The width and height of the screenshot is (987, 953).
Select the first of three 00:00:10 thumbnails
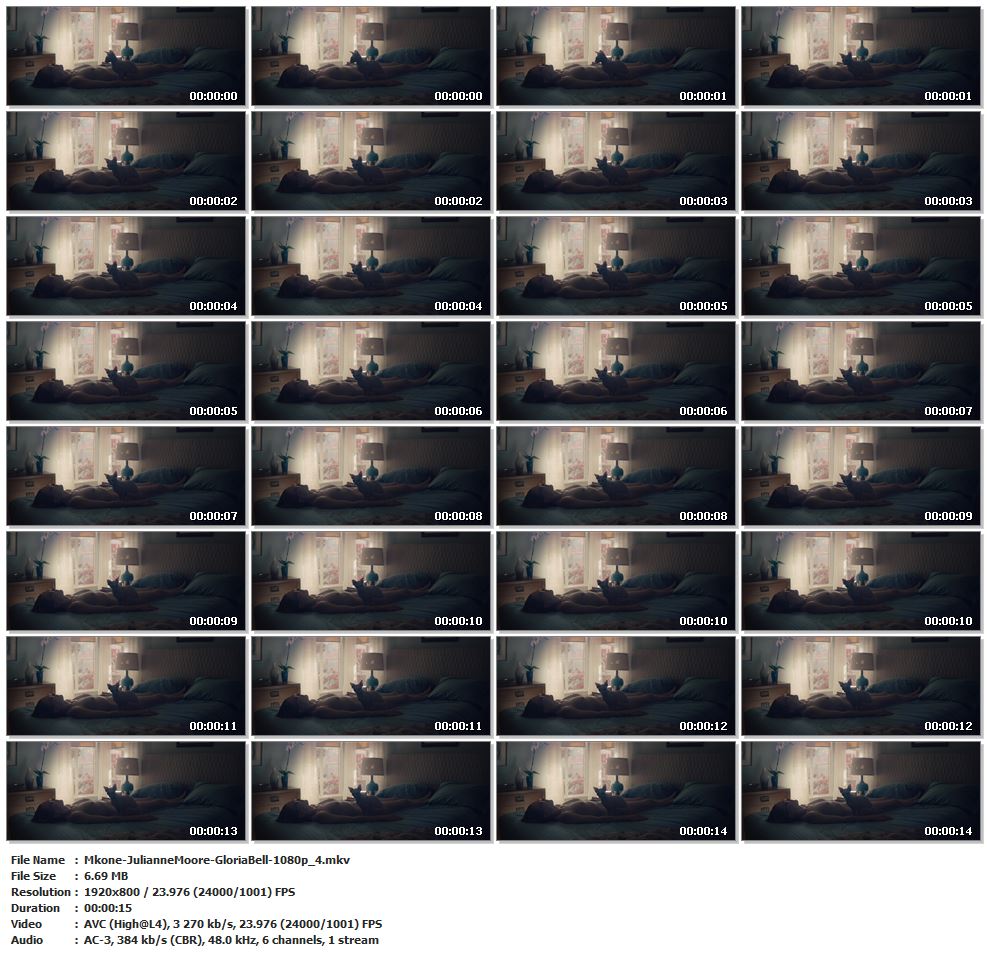tap(371, 582)
